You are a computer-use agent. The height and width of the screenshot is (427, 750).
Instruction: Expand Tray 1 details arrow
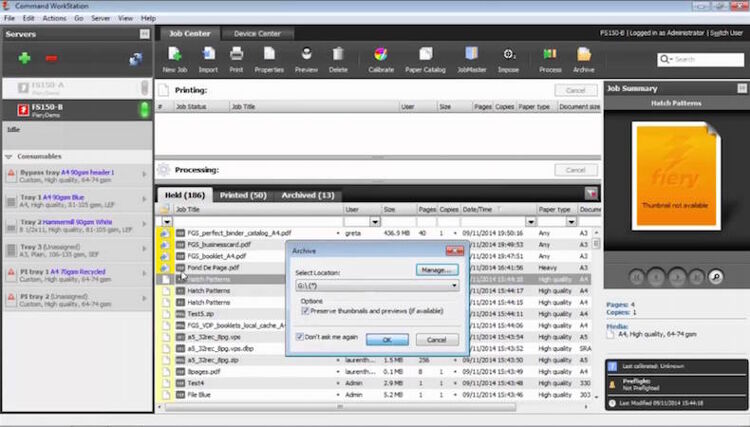pos(144,199)
